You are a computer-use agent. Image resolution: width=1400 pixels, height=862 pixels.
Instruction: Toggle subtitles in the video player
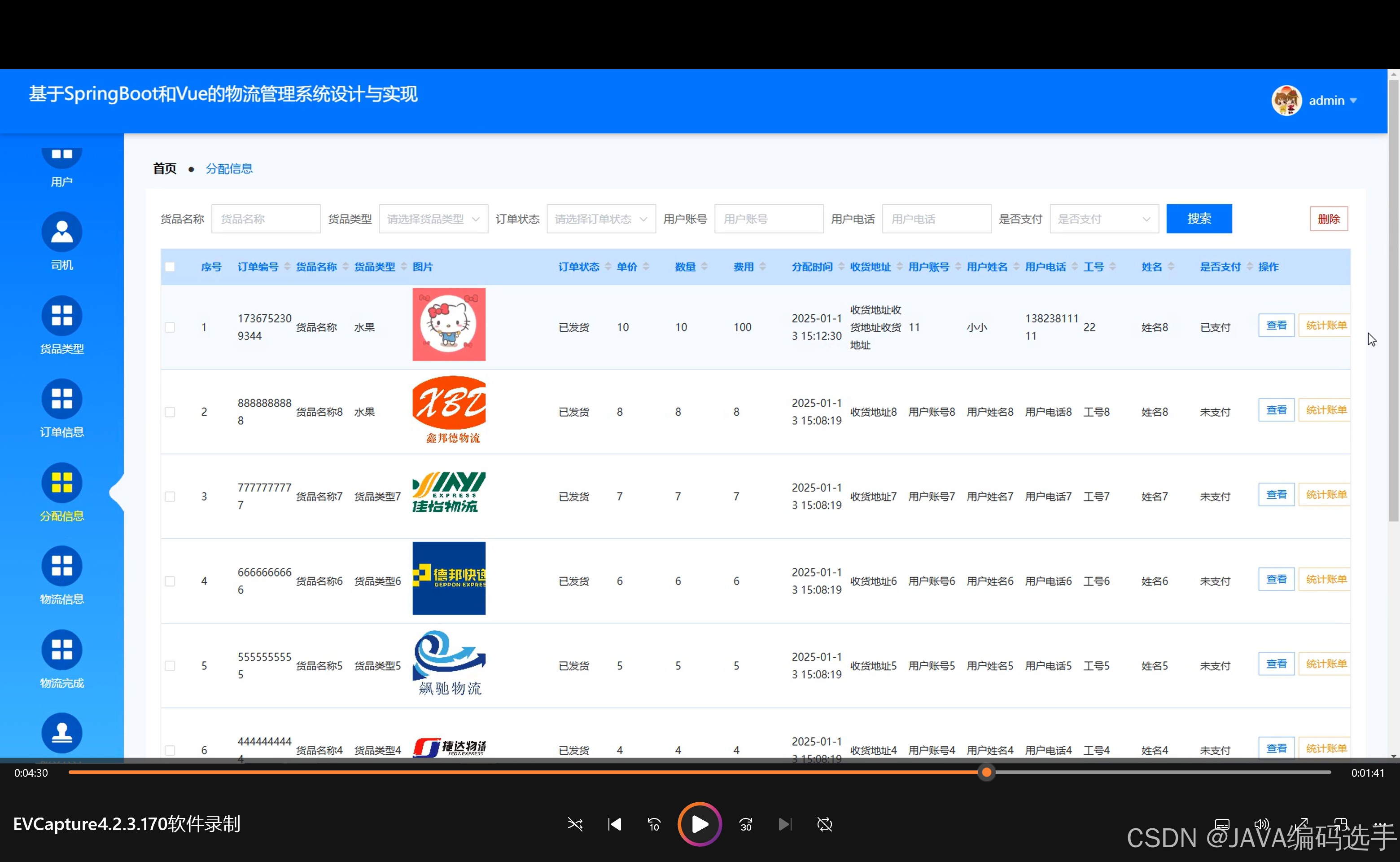click(x=1222, y=824)
